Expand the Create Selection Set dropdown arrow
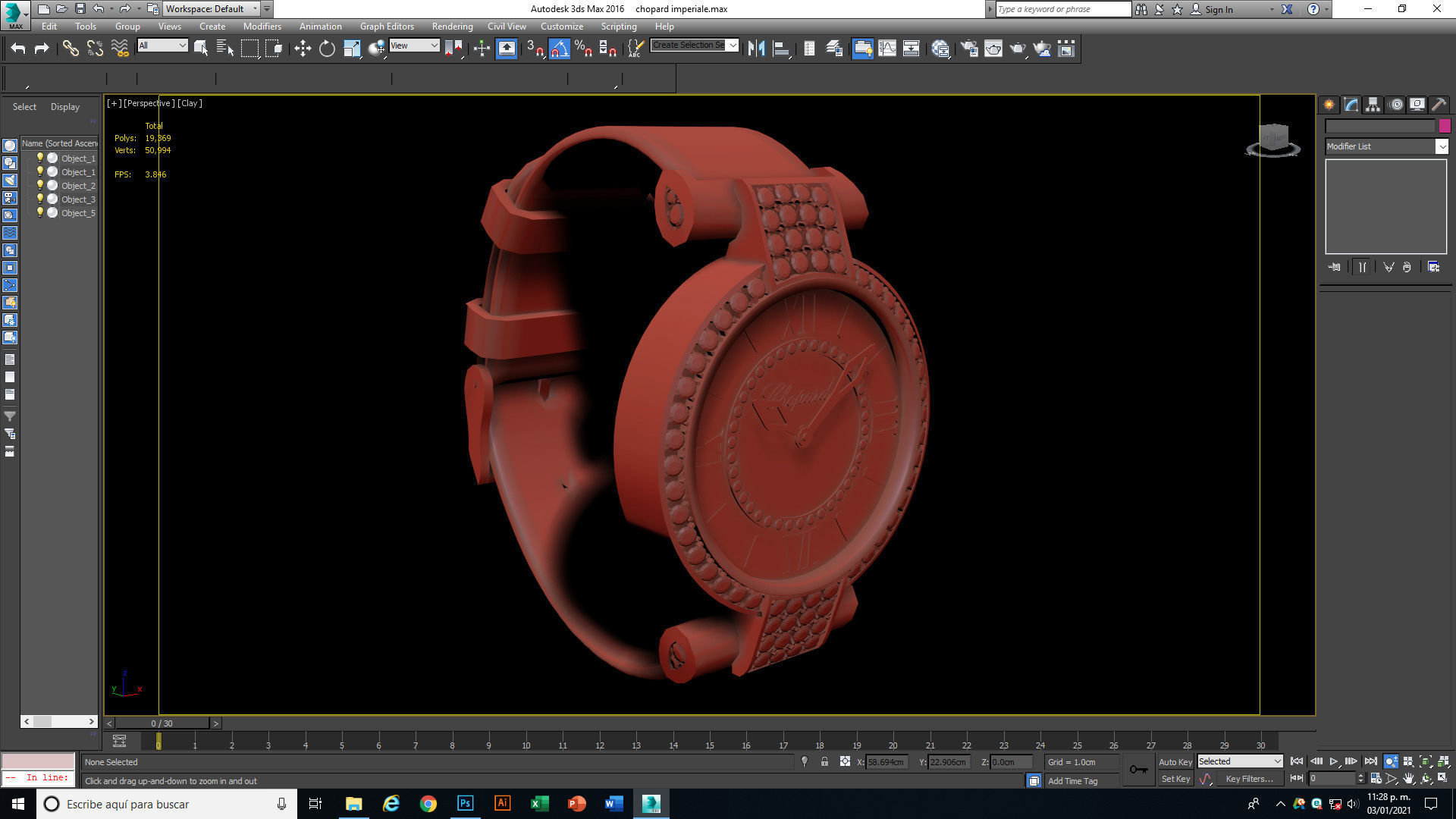The image size is (1456, 819). (x=733, y=45)
